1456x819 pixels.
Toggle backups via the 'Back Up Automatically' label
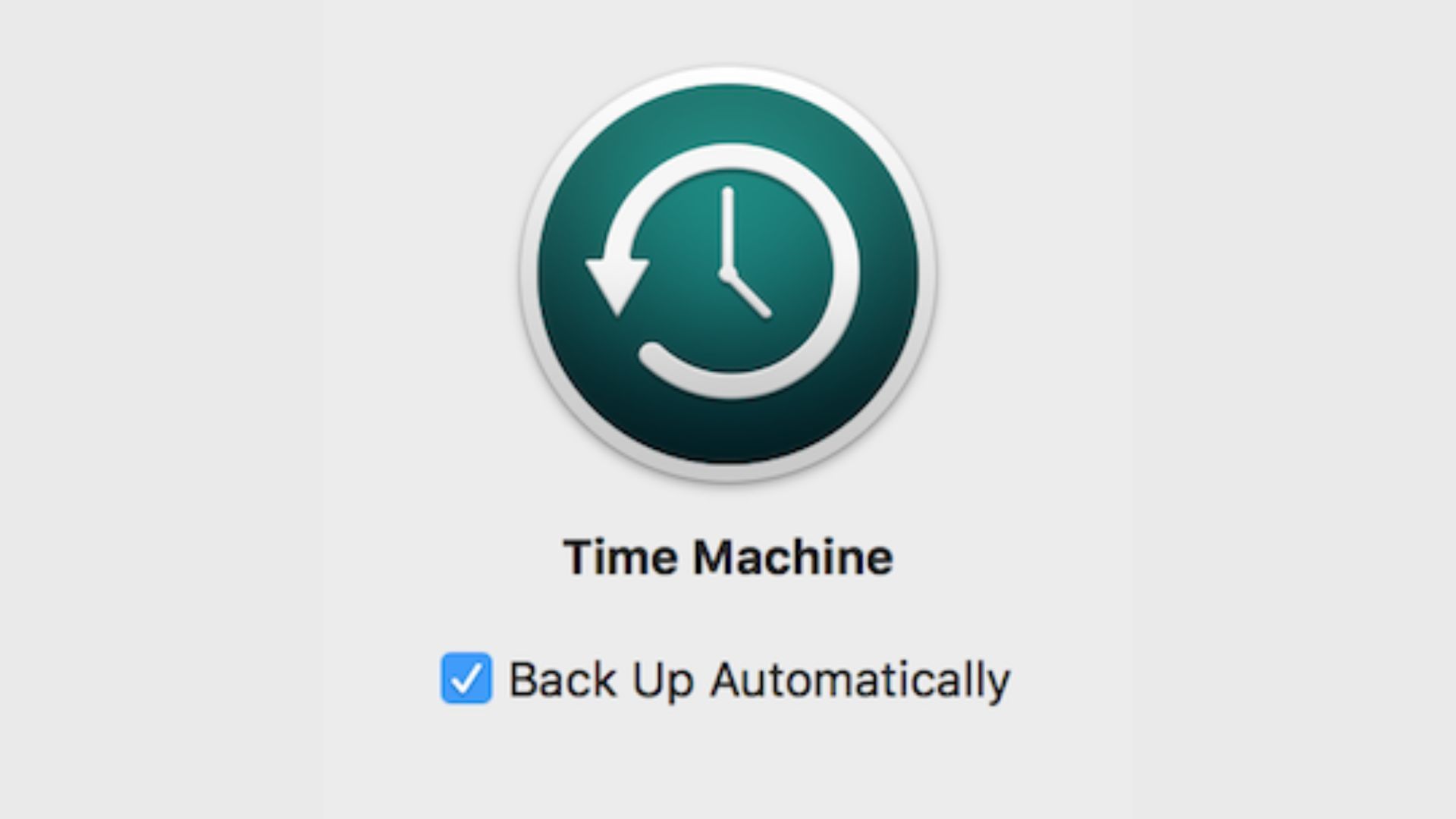click(x=759, y=679)
